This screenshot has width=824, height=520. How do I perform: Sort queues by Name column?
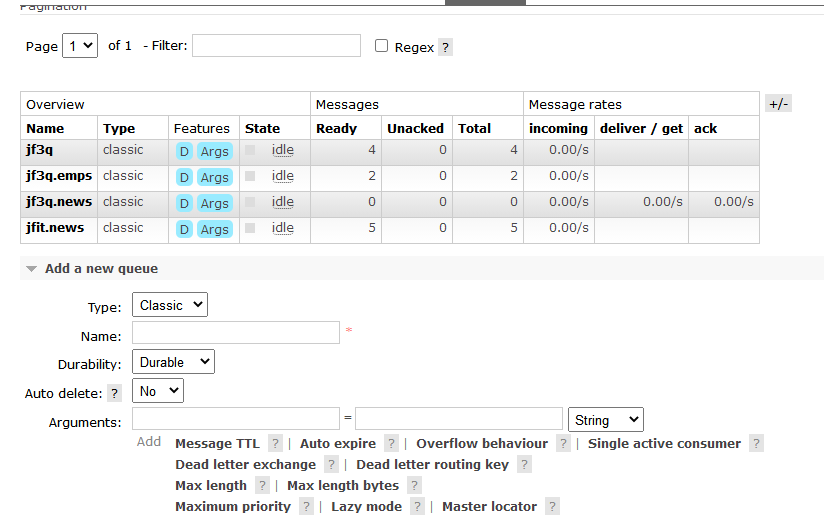click(x=45, y=129)
